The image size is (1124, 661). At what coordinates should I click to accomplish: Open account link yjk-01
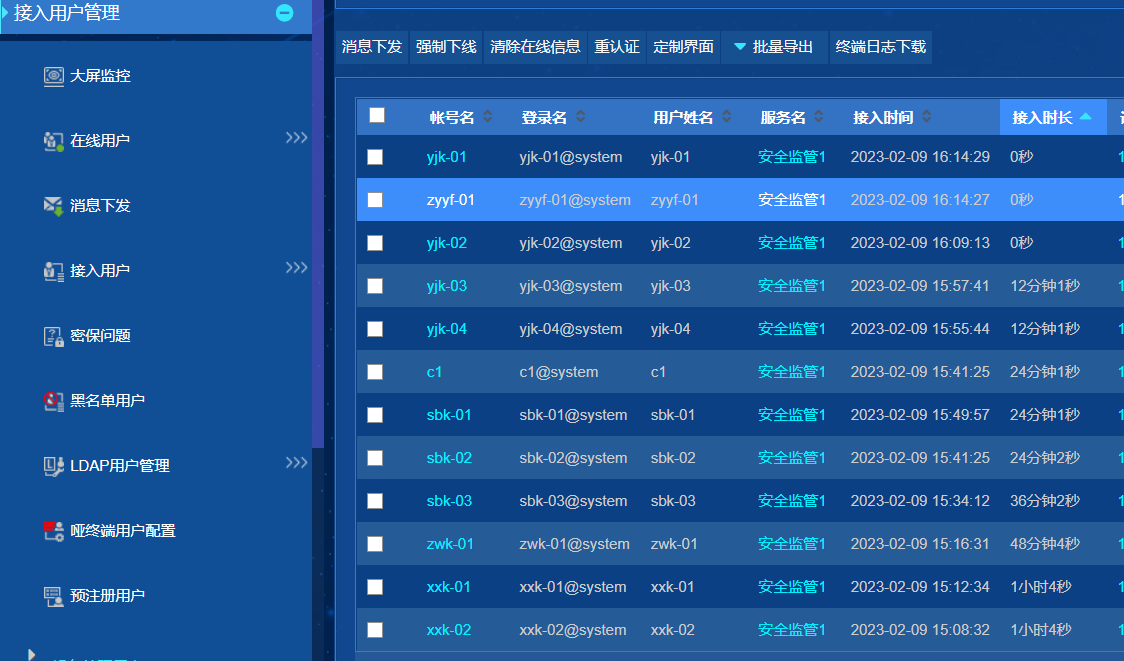[x=447, y=157]
